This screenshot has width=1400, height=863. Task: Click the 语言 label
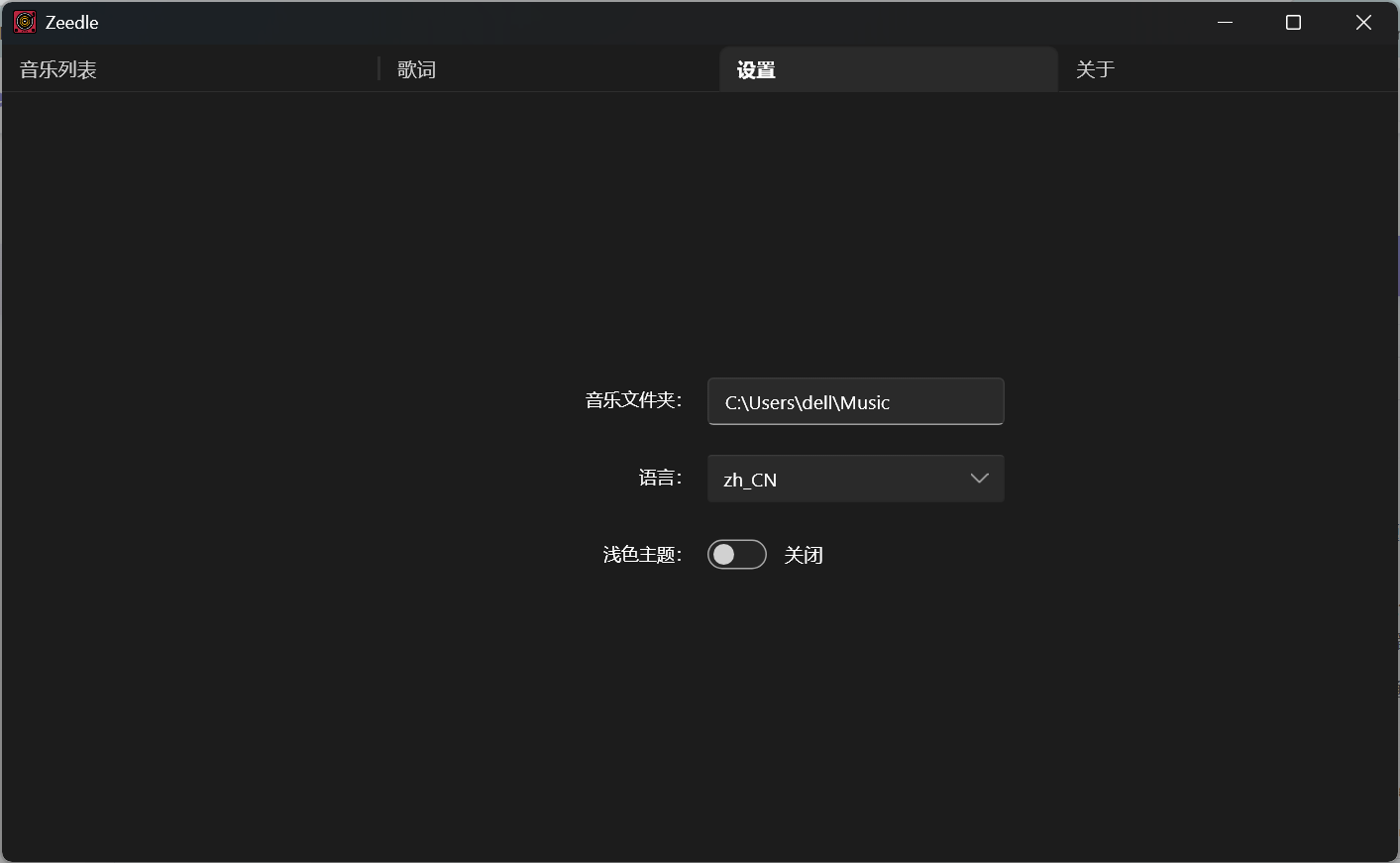[x=660, y=478]
